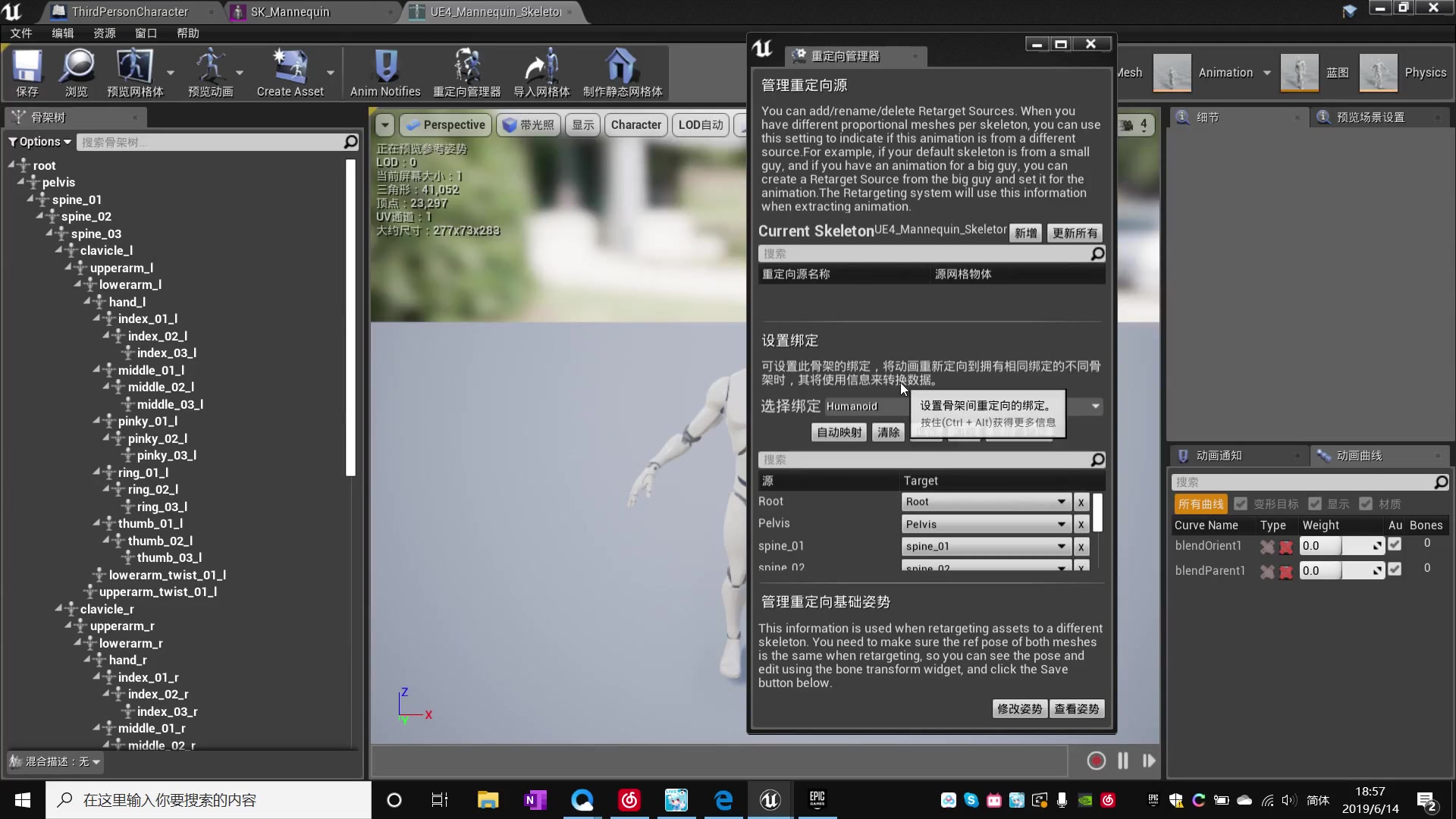The image size is (1456, 819).
Task: Uncheck the 变形目标 curve filter checkbox
Action: click(1241, 503)
